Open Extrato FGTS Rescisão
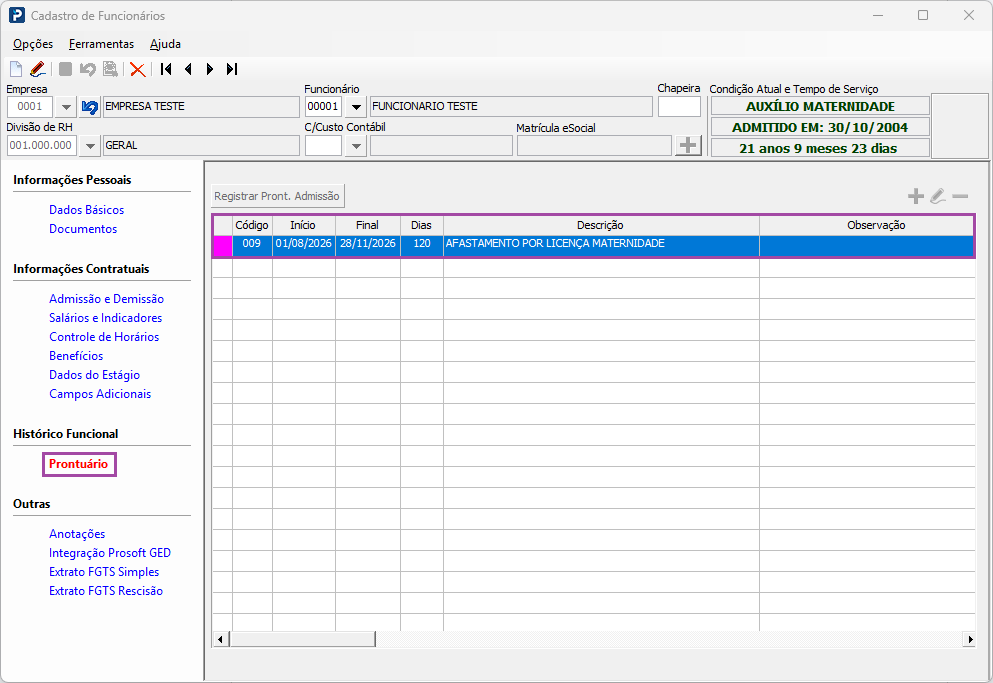This screenshot has width=993, height=683. click(x=106, y=590)
